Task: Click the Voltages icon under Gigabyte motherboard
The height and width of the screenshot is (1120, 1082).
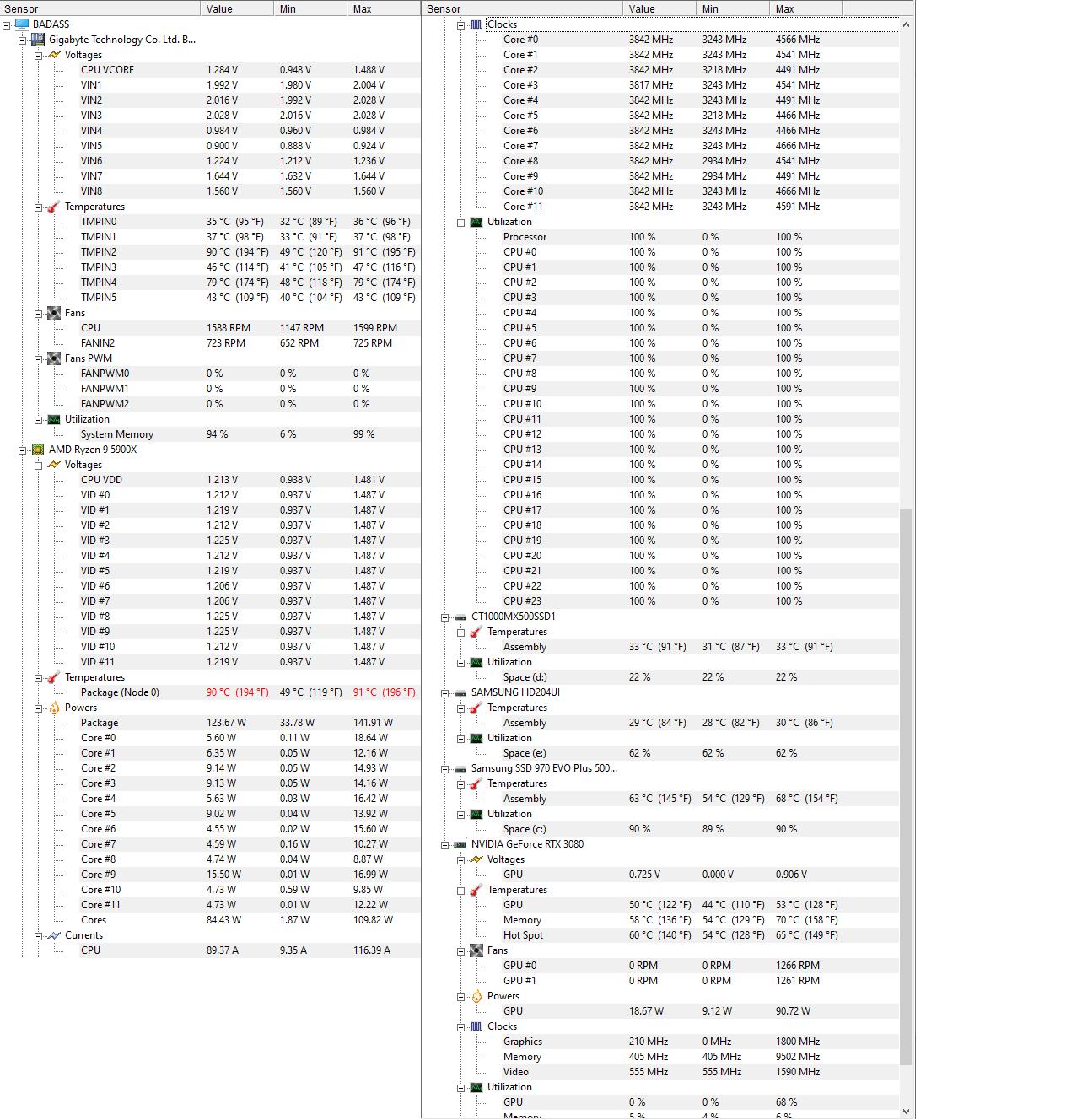Action: coord(54,55)
